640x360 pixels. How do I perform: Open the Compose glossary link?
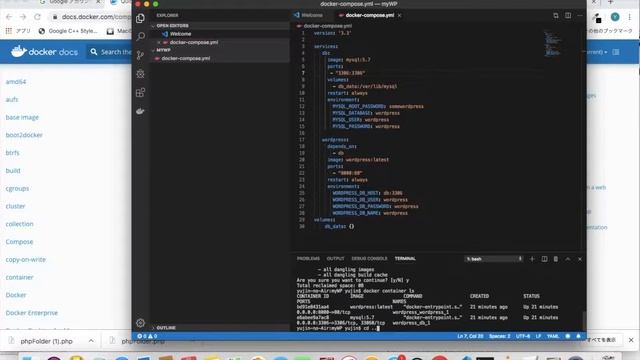pyautogui.click(x=19, y=242)
